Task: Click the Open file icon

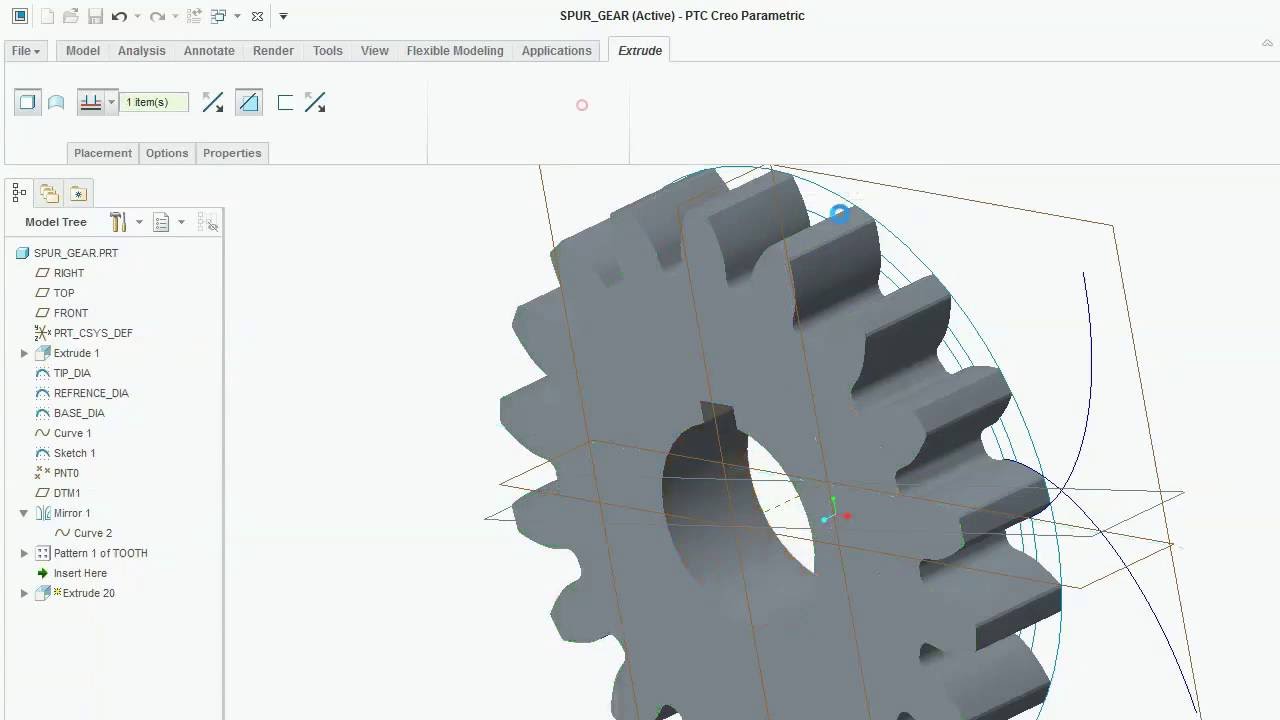Action: pyautogui.click(x=70, y=16)
